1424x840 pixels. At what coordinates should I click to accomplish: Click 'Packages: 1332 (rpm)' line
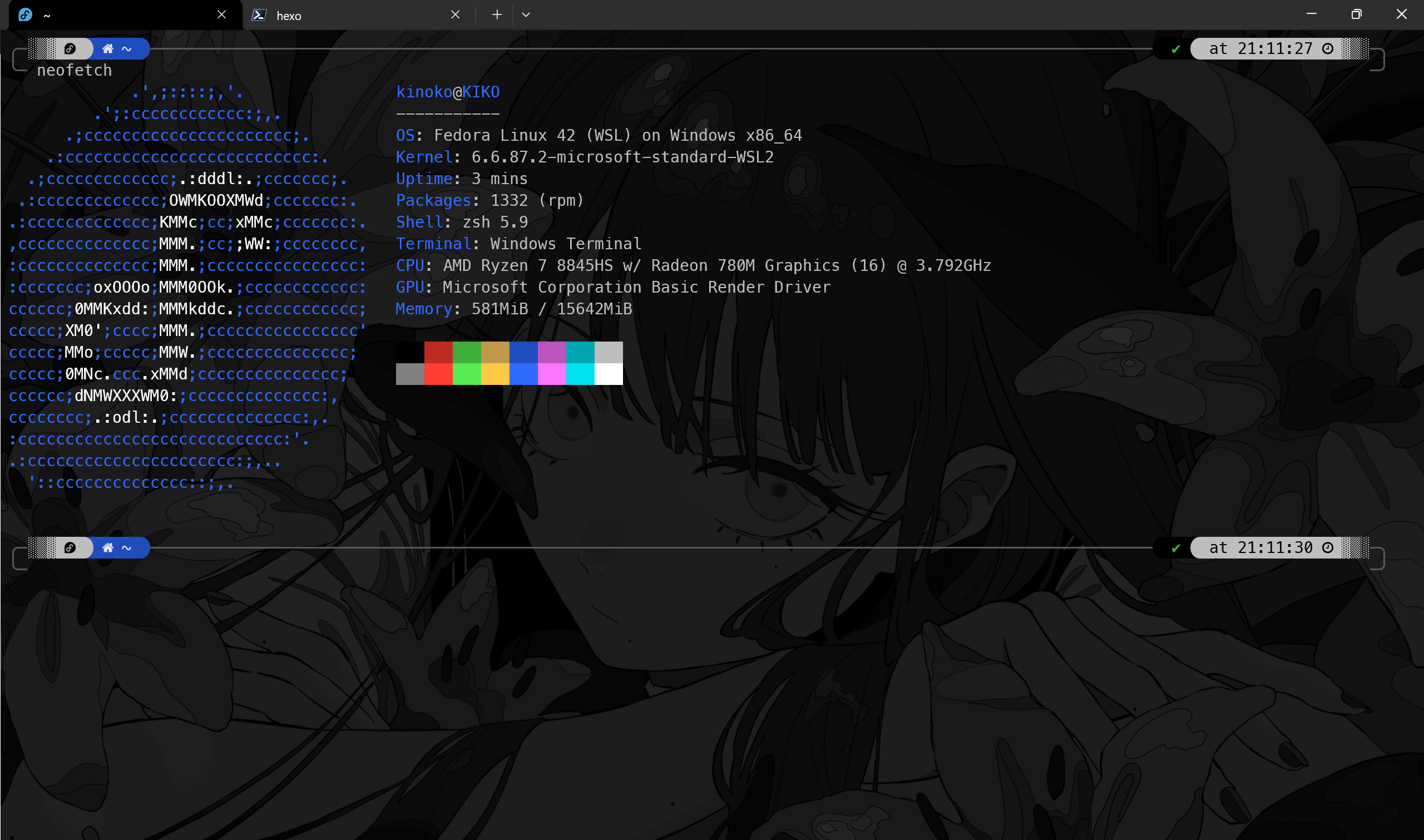click(x=490, y=200)
